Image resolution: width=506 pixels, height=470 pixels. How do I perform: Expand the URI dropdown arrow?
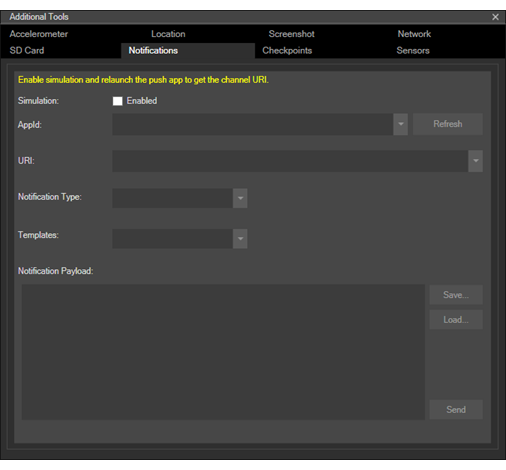[475, 161]
